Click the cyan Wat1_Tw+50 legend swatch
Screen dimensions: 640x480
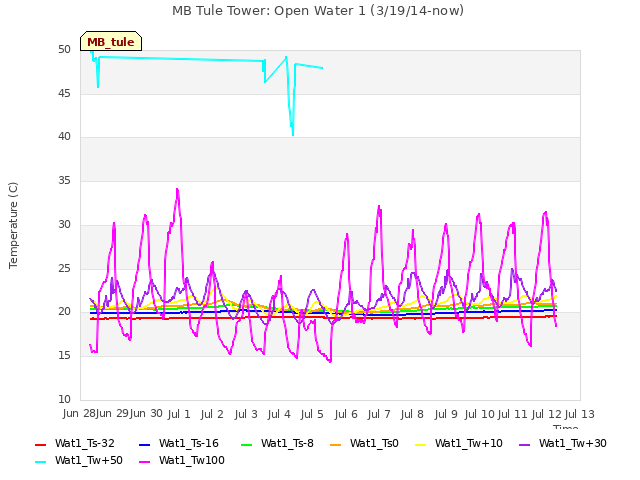tap(41, 462)
